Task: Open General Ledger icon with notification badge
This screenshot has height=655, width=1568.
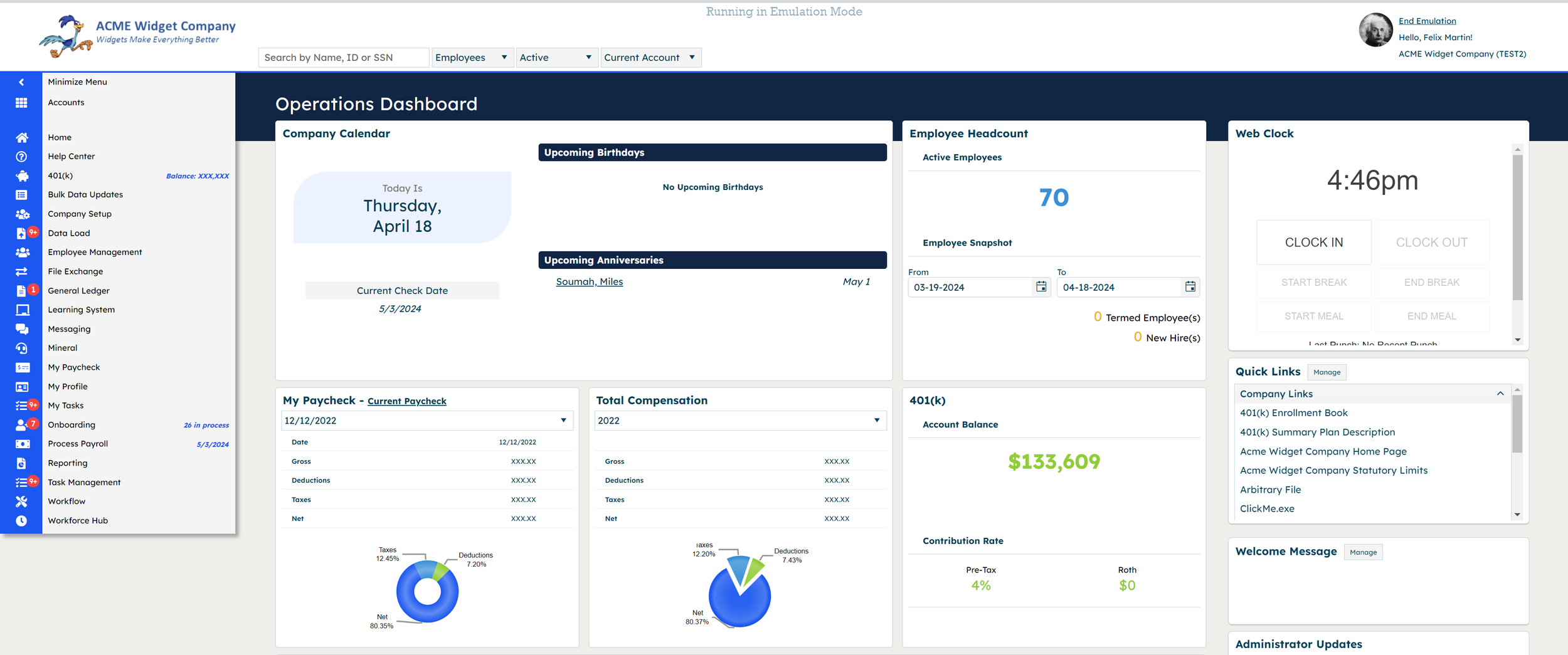Action: 22,290
